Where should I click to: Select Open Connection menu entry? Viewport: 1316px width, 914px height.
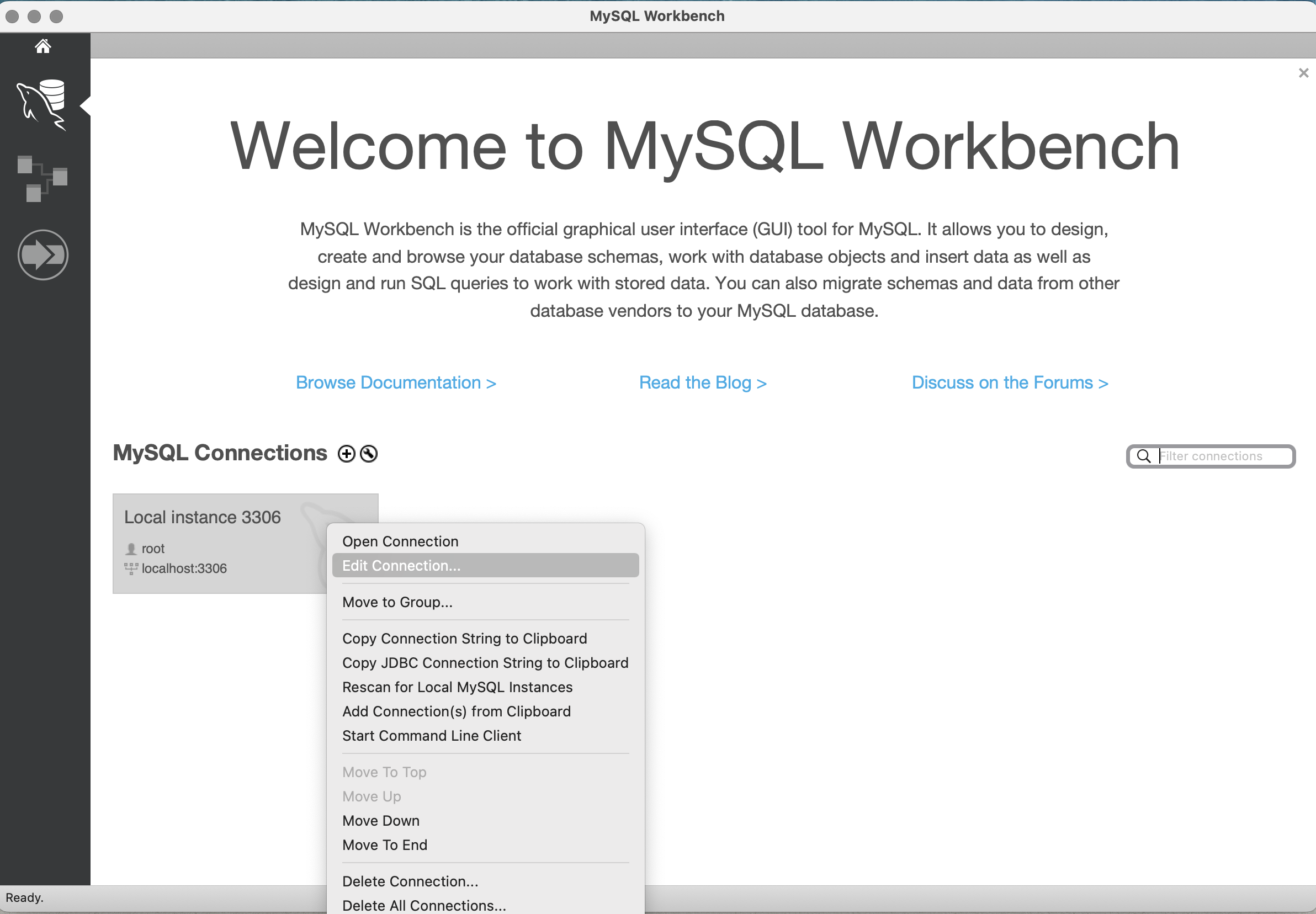[400, 541]
